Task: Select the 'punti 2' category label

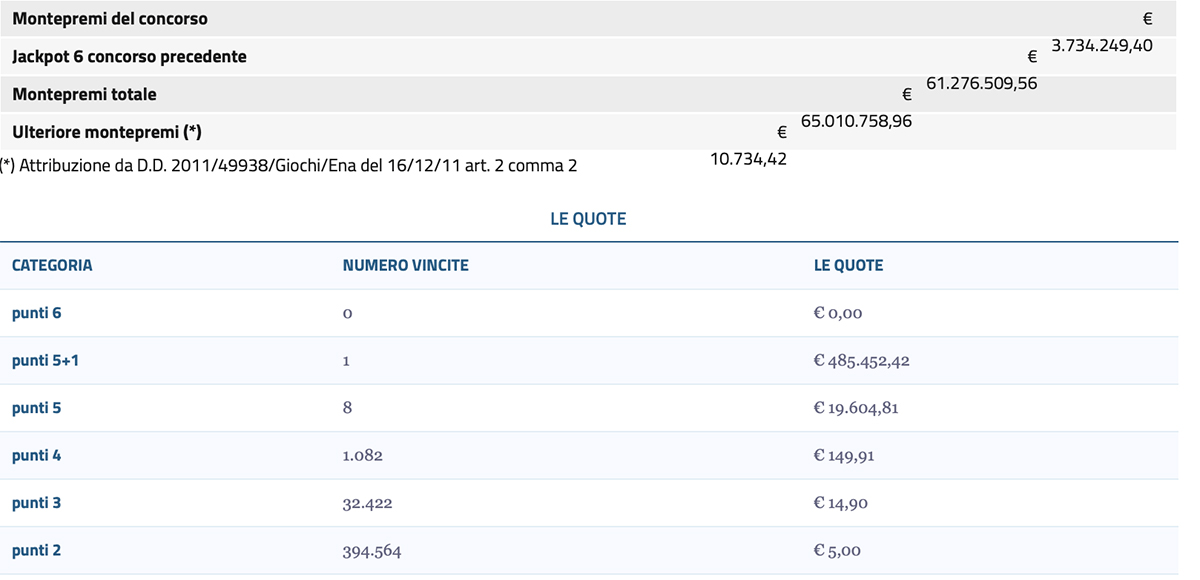Action: tap(36, 550)
